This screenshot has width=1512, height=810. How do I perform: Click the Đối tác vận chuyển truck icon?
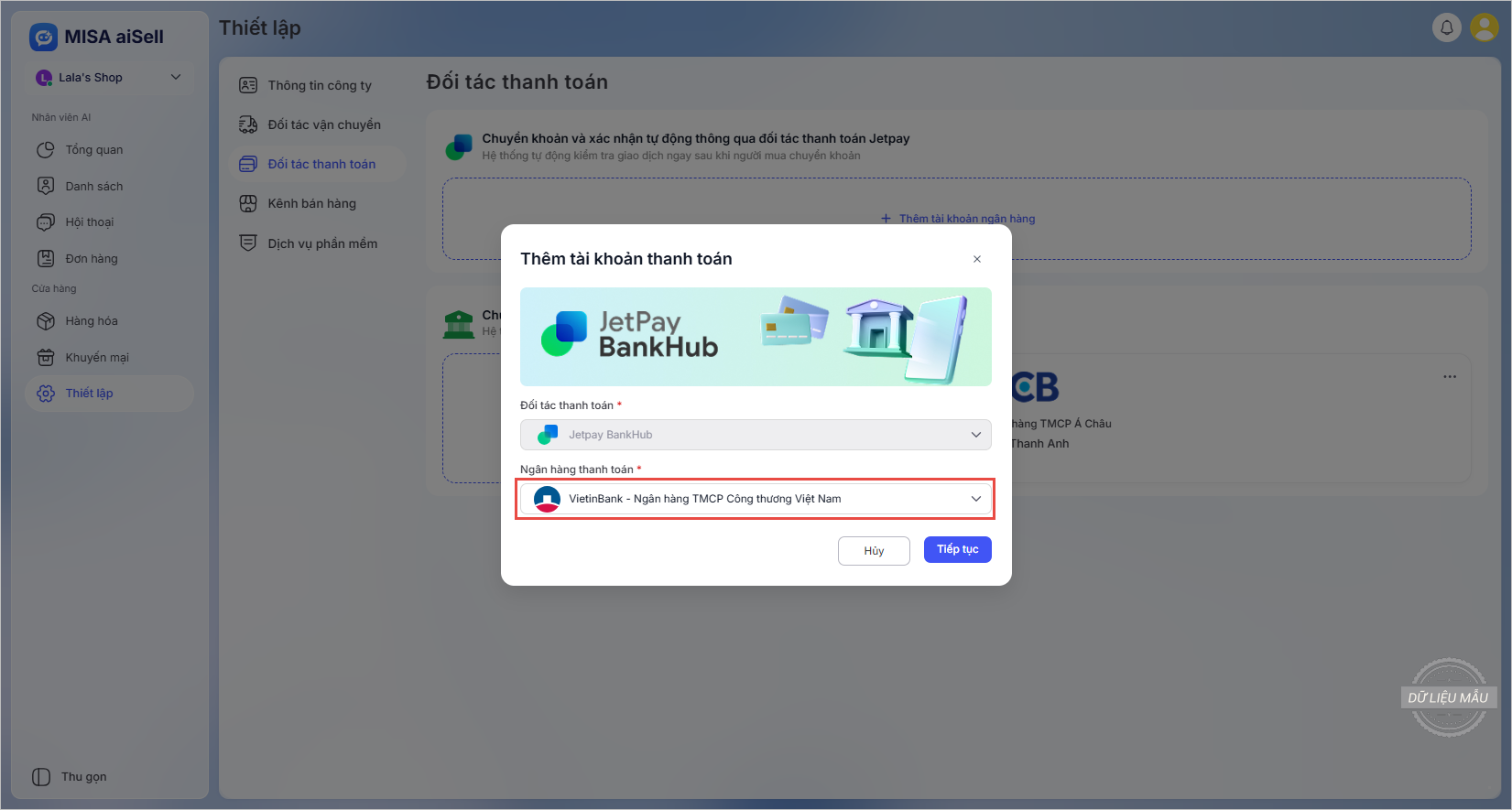(x=248, y=124)
